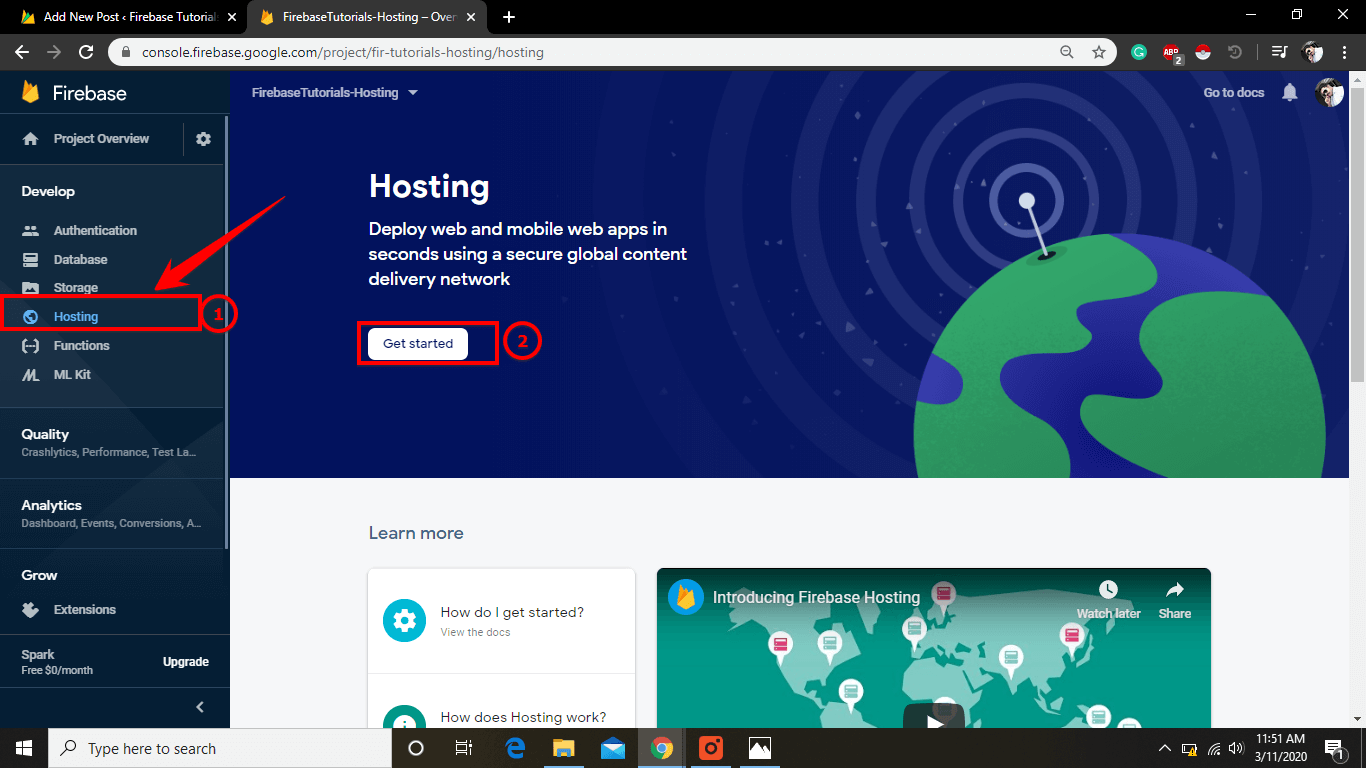Expand the Quality section
The image size is (1366, 768).
(x=110, y=442)
